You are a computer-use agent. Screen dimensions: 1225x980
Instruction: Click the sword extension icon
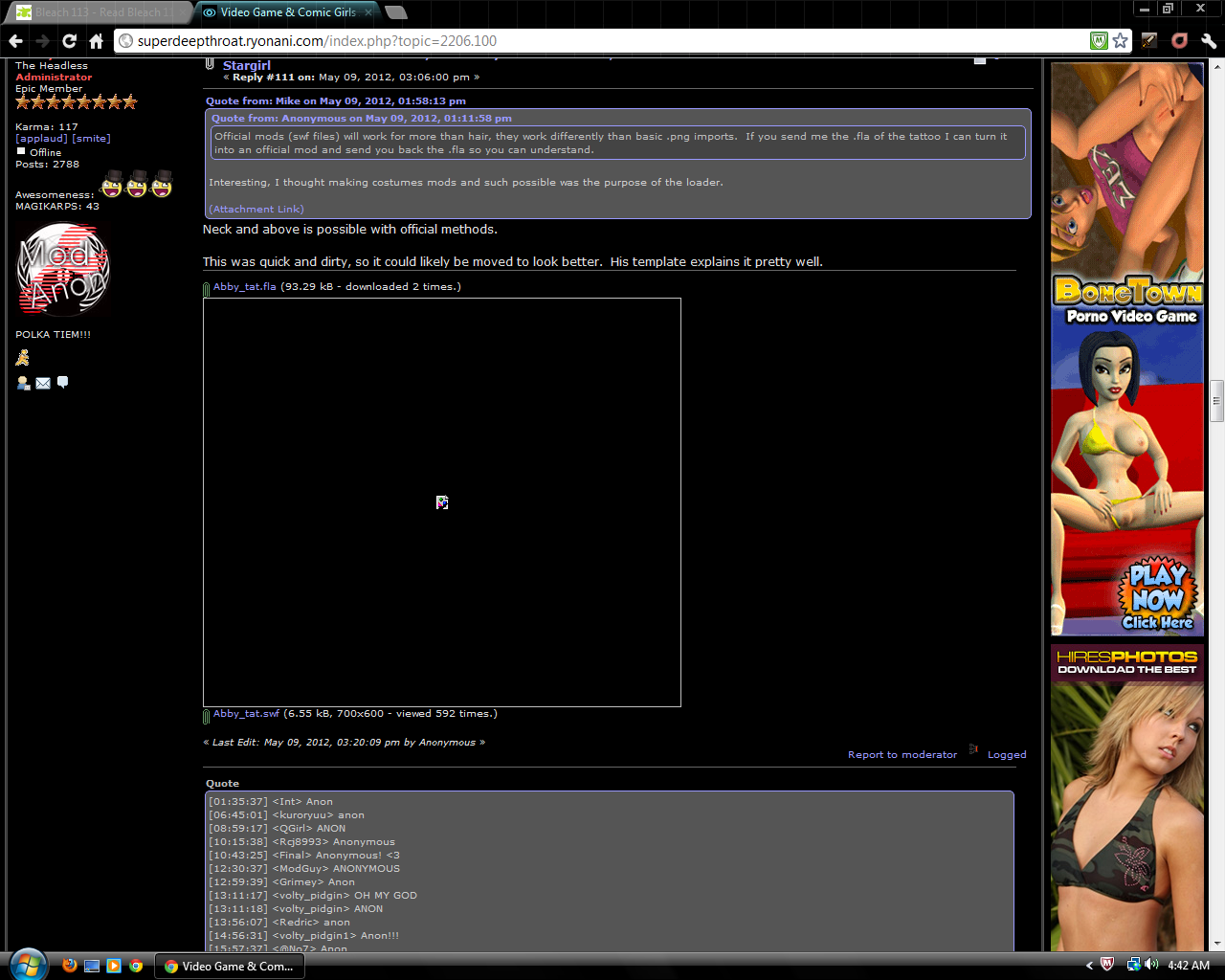pyautogui.click(x=1149, y=41)
